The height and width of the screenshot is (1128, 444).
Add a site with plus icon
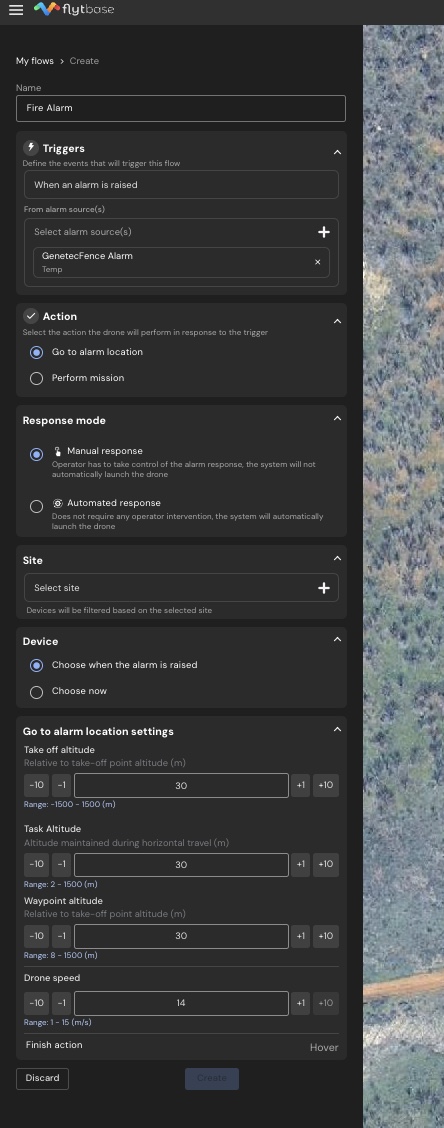click(x=324, y=588)
